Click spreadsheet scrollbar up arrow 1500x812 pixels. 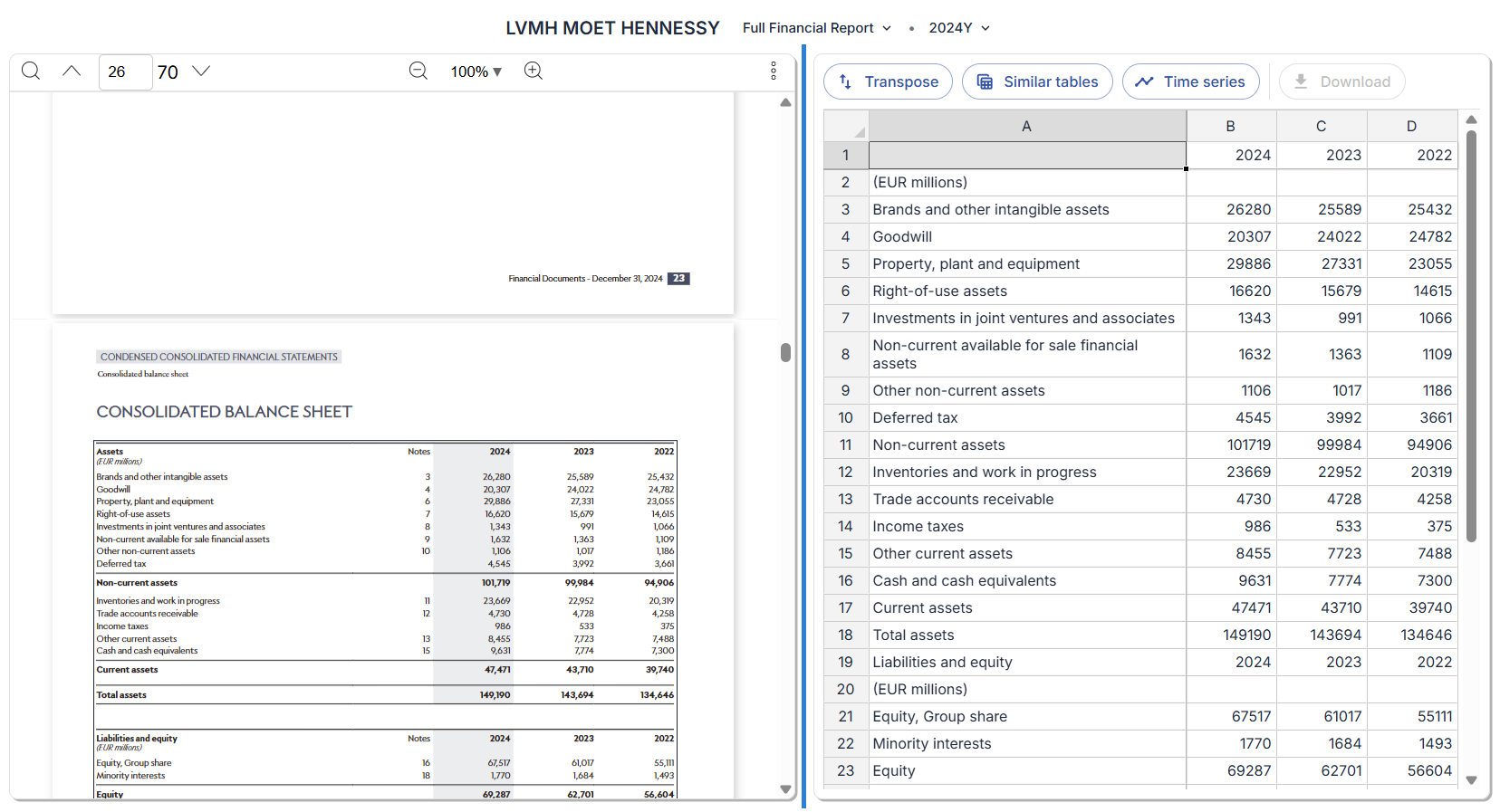coord(1471,119)
